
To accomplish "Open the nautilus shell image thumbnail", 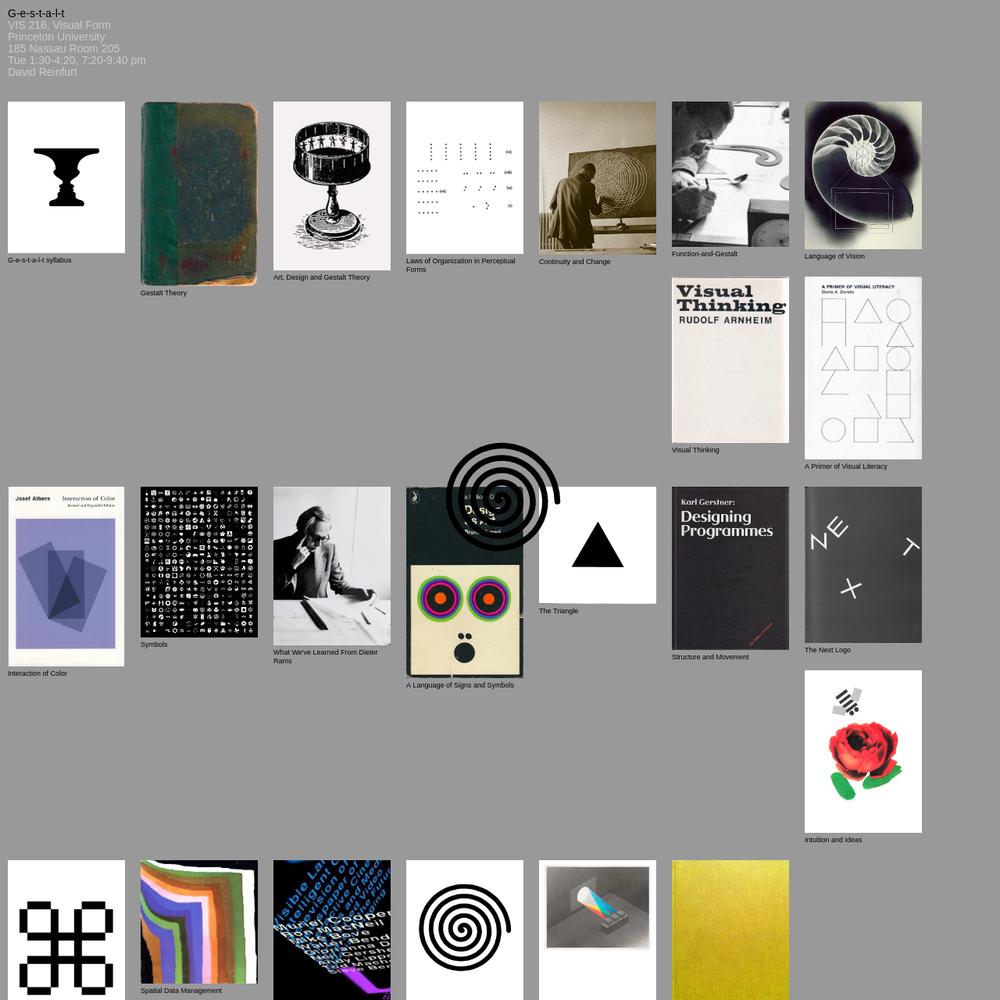I will [x=863, y=175].
